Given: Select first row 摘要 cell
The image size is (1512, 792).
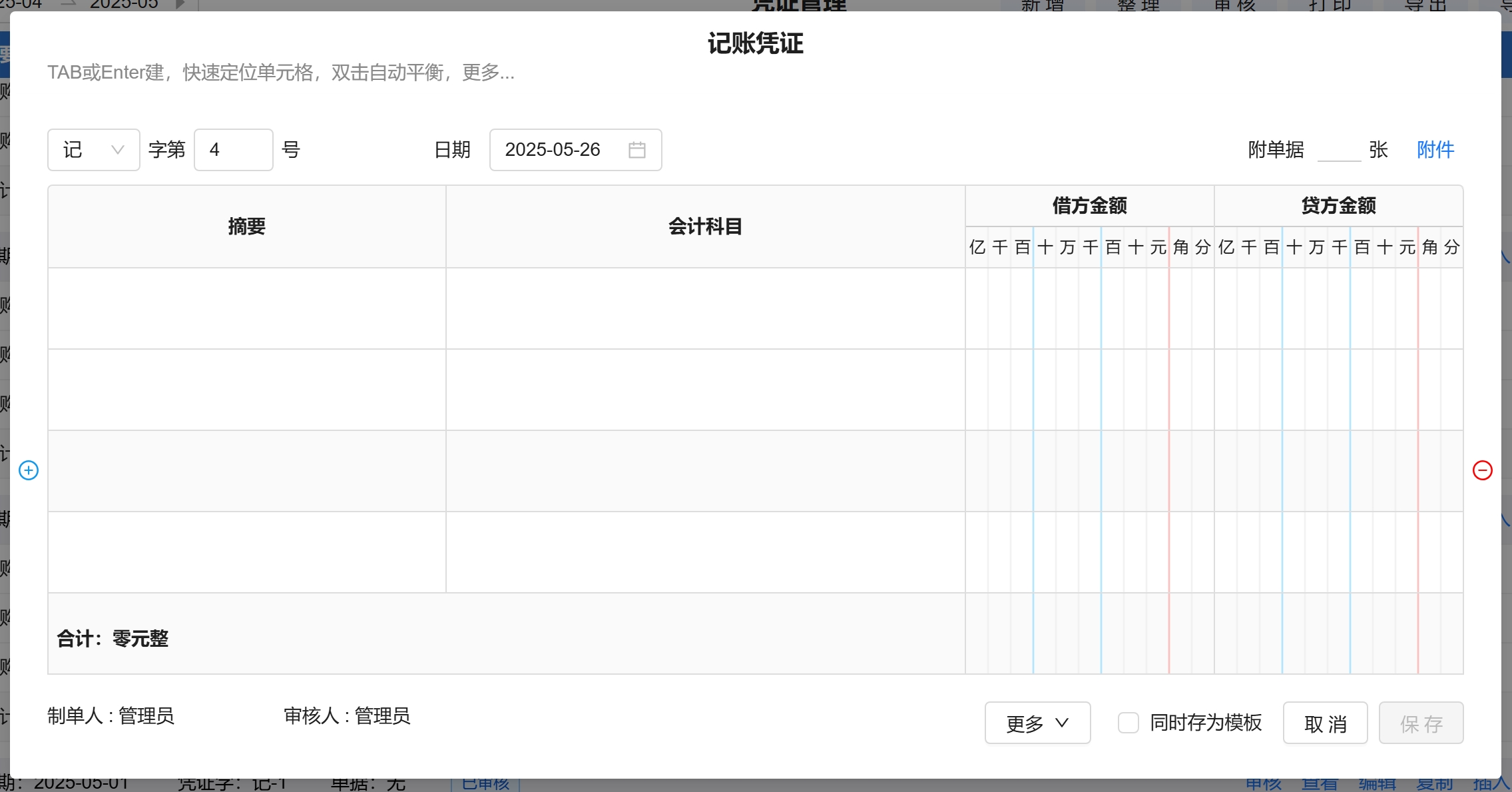Looking at the screenshot, I should [246, 308].
